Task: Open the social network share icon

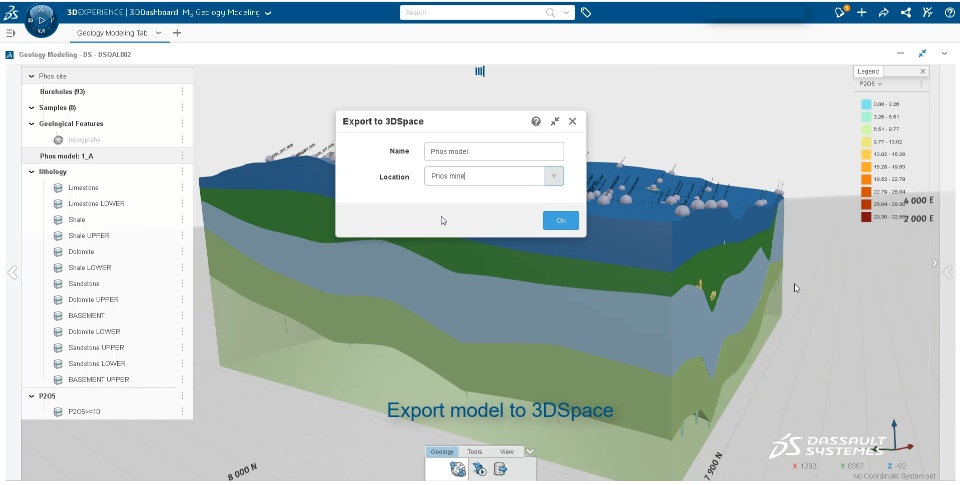Action: [x=906, y=12]
